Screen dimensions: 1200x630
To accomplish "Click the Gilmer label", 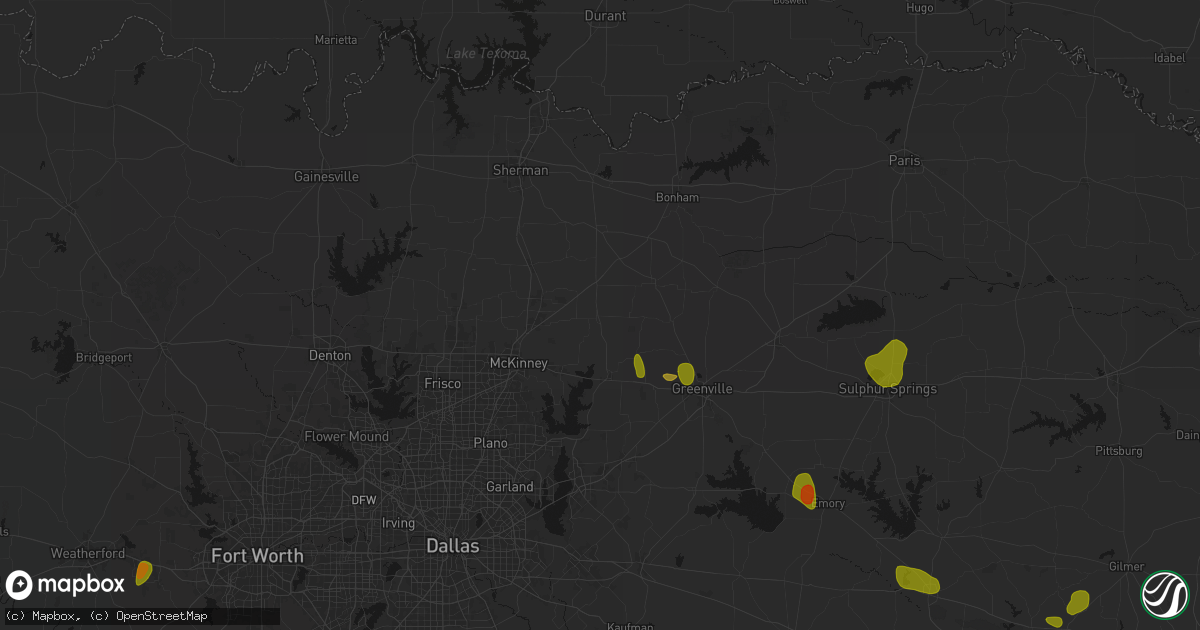I will point(1127,565).
